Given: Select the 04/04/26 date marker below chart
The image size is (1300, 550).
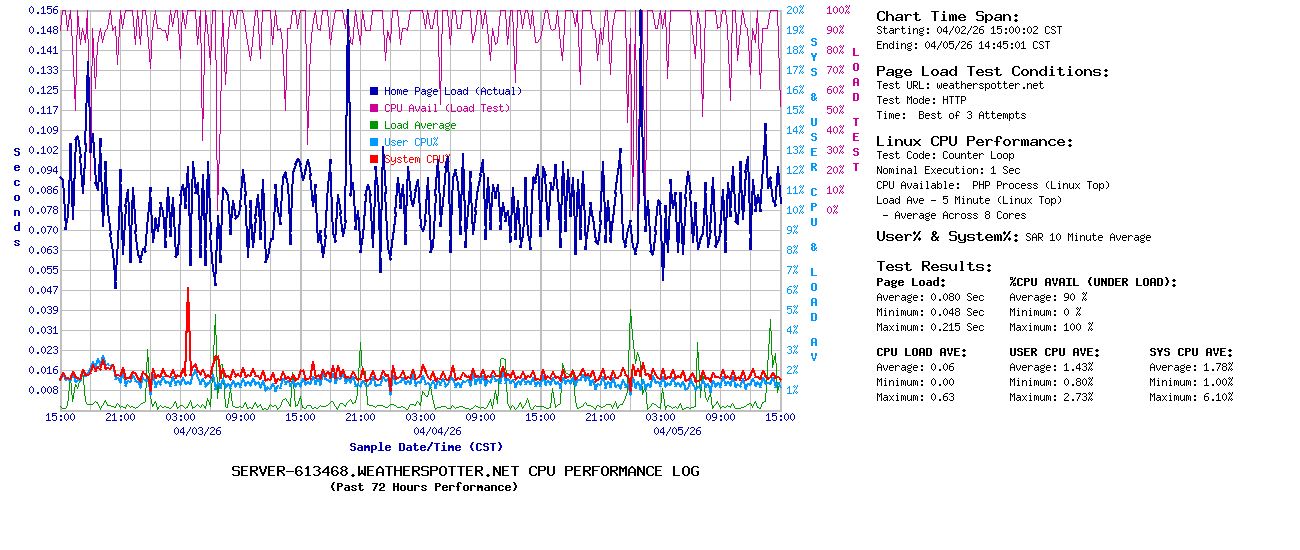Looking at the screenshot, I should [x=437, y=431].
